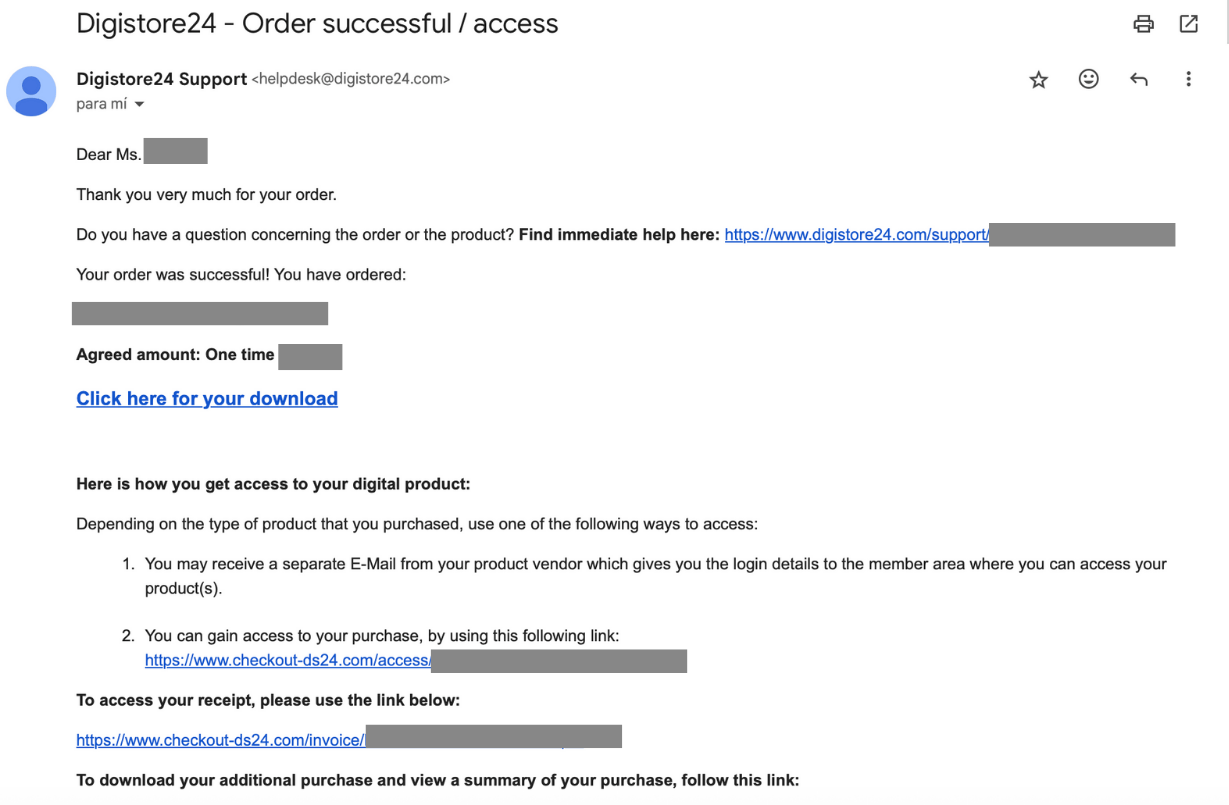
Task: Click the "Here is how you get access" heading
Action: (273, 484)
